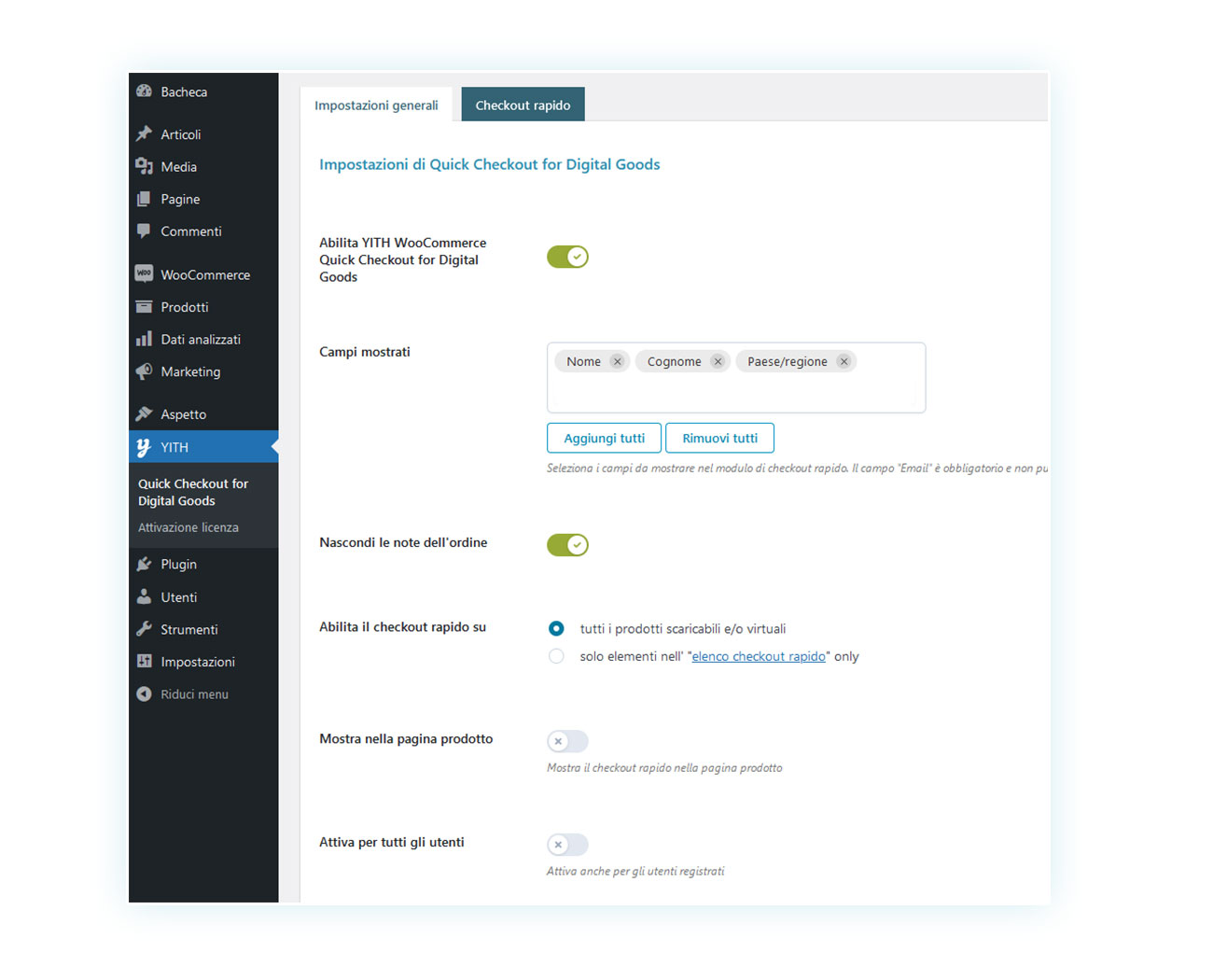Open Aspetto menu item
The height and width of the screenshot is (980, 1213).
pos(203,413)
